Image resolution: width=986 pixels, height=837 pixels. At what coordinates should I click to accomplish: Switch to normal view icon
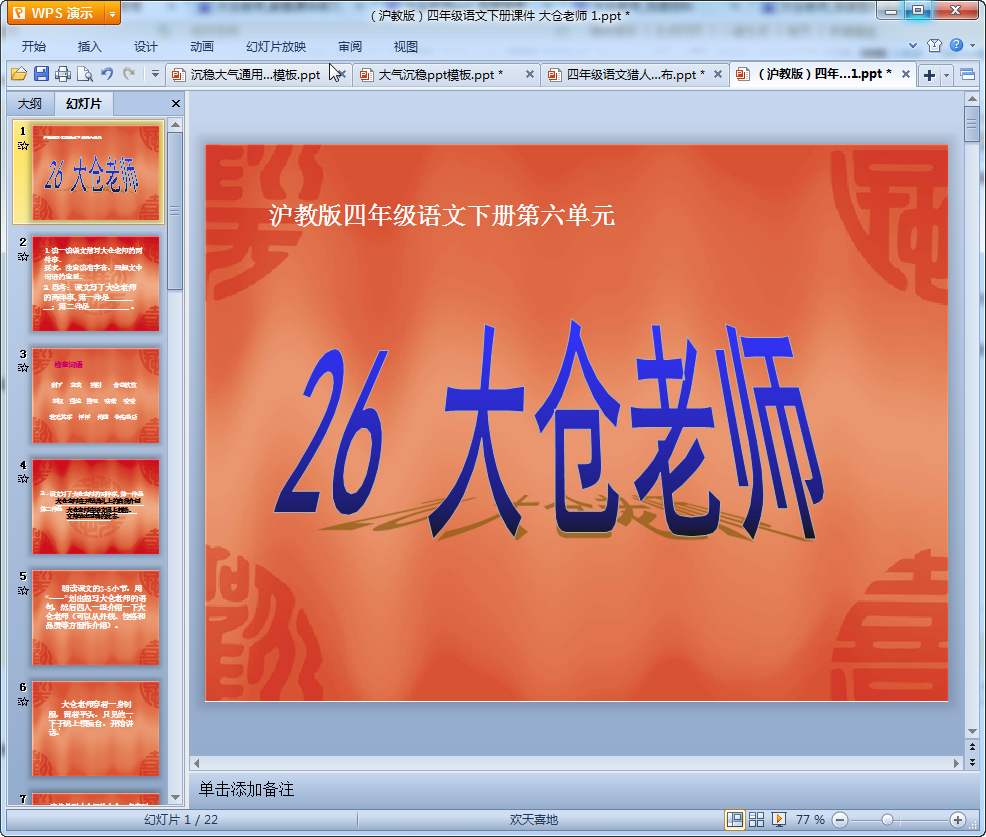point(734,819)
